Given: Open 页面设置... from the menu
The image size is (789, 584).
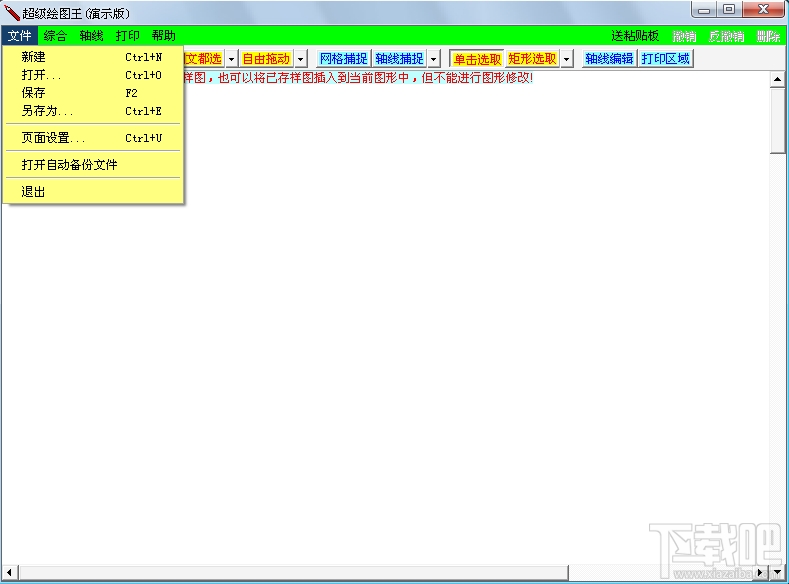Looking at the screenshot, I should (x=93, y=138).
